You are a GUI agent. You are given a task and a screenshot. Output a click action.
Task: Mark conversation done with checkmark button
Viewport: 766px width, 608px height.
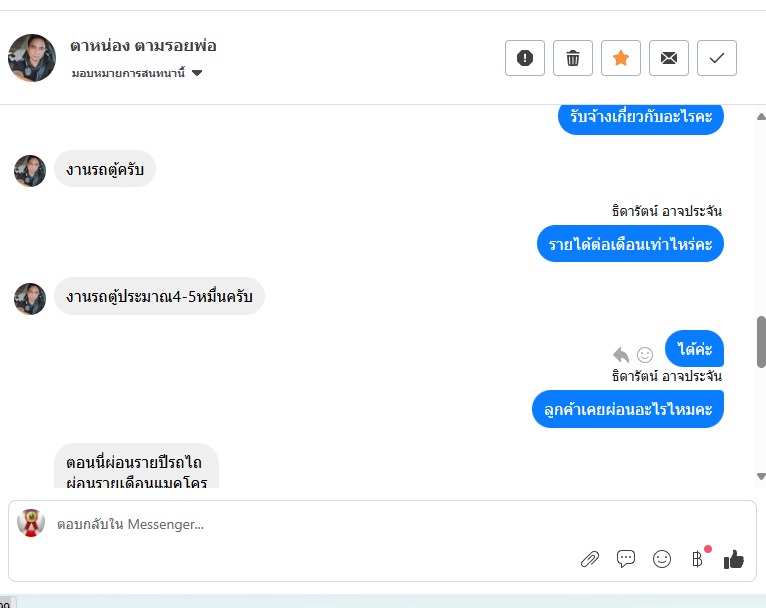pyautogui.click(x=717, y=58)
